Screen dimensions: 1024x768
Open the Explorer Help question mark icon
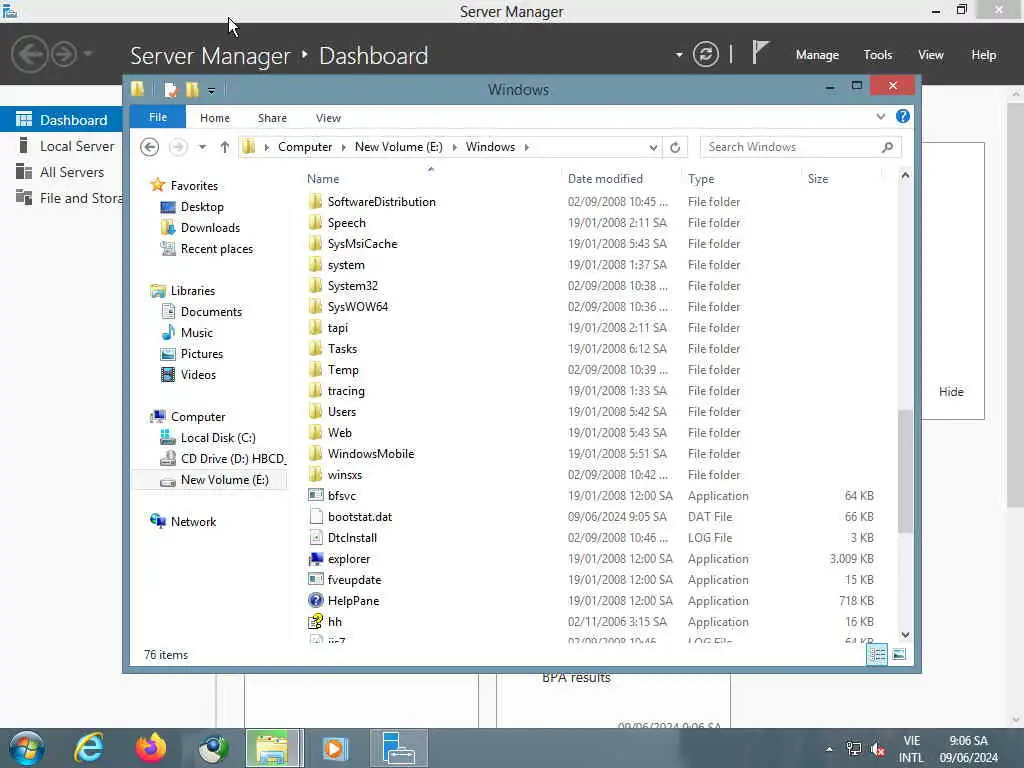(903, 116)
